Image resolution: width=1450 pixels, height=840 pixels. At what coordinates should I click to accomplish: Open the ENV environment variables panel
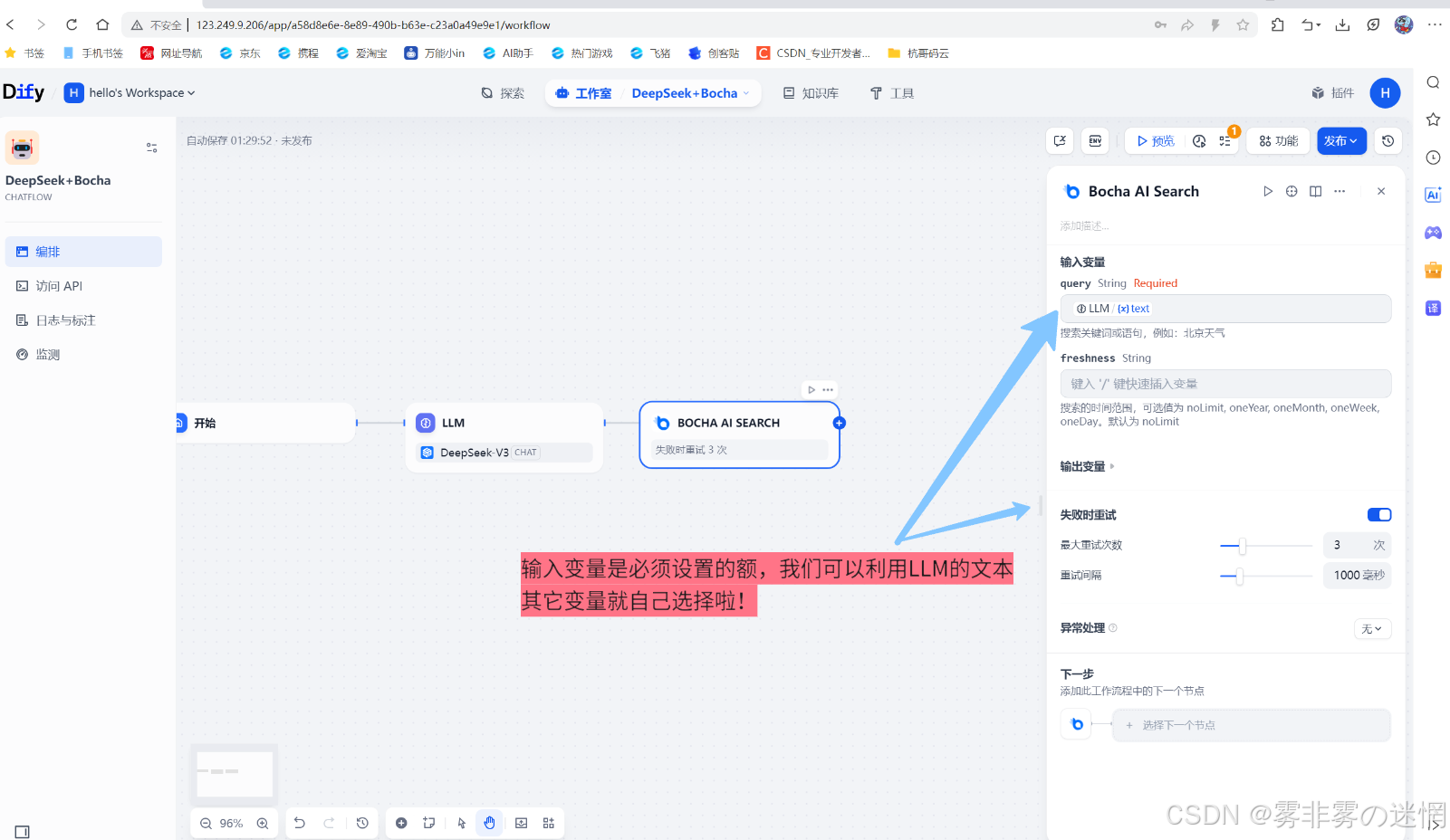pyautogui.click(x=1095, y=141)
